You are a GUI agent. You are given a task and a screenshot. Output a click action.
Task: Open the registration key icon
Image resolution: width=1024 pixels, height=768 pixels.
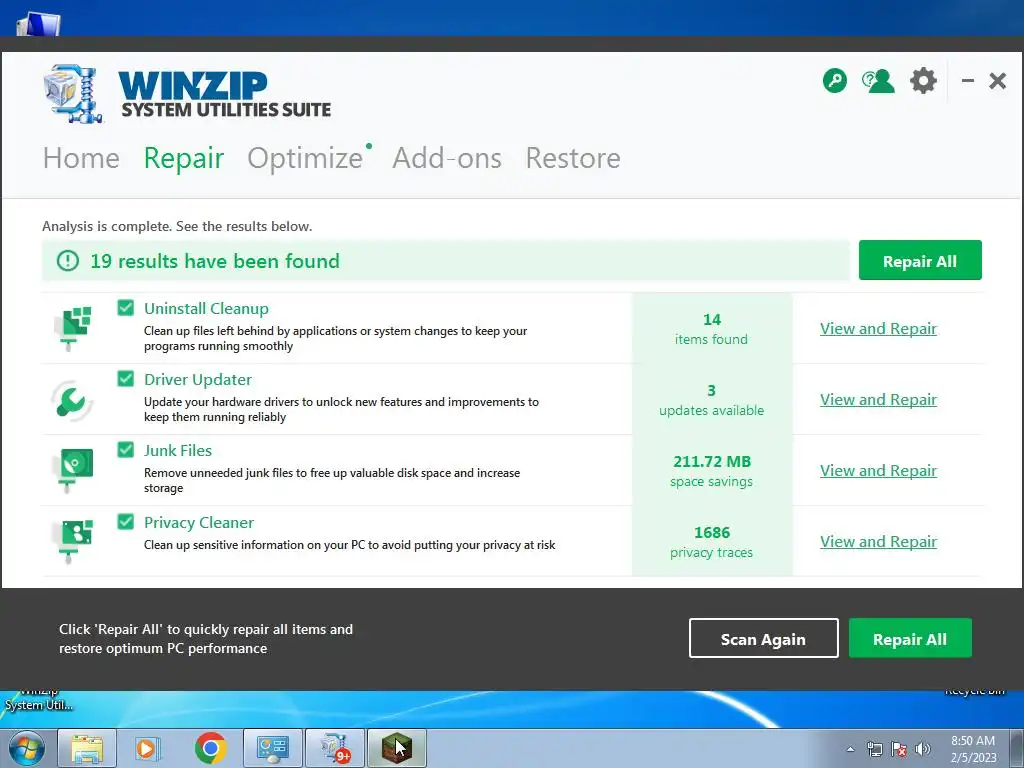click(x=835, y=81)
